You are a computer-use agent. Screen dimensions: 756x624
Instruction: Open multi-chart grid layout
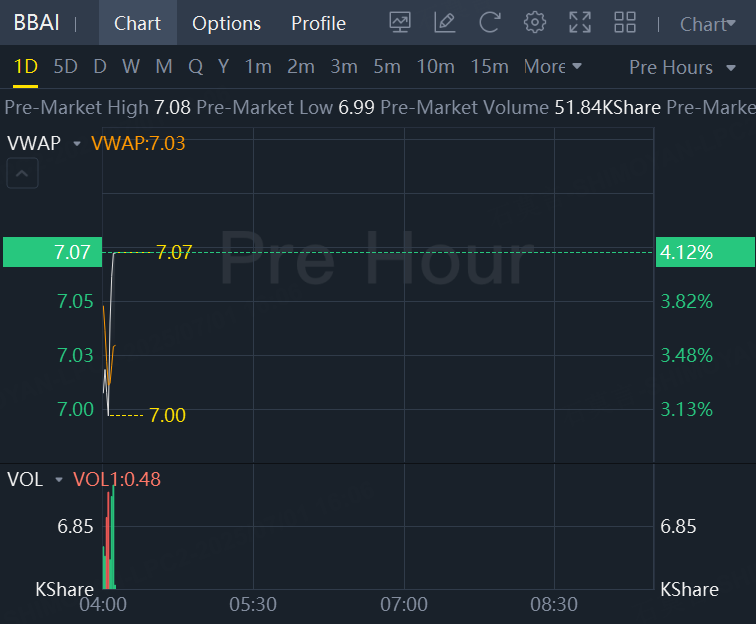(x=625, y=22)
